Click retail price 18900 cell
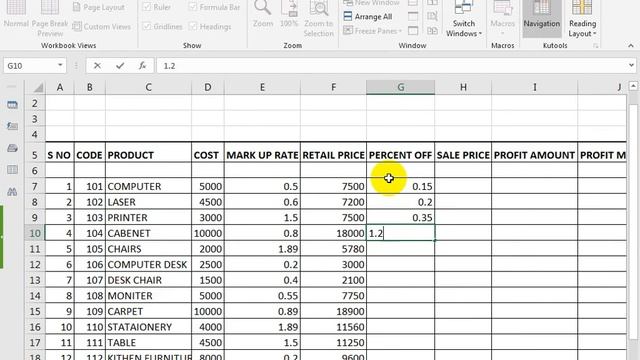The image size is (640, 360). (x=333, y=311)
